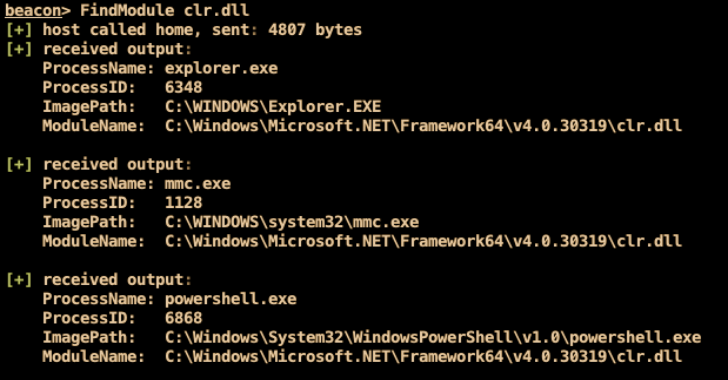Click the C:\WINDOWS\Explorer.EXE image path
728x380 pixels.
pyautogui.click(x=273, y=106)
